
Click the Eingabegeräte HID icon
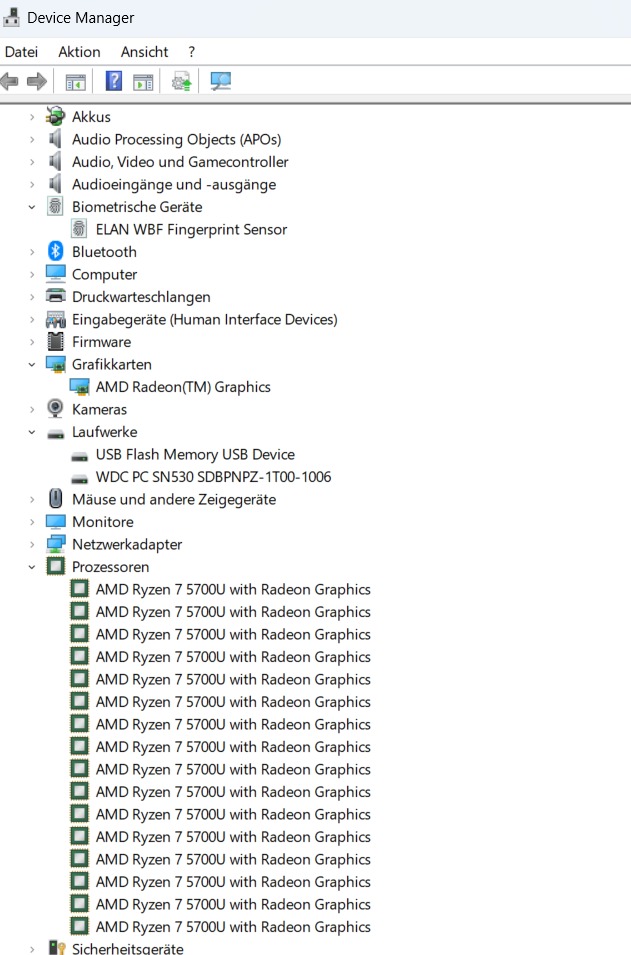[x=55, y=319]
